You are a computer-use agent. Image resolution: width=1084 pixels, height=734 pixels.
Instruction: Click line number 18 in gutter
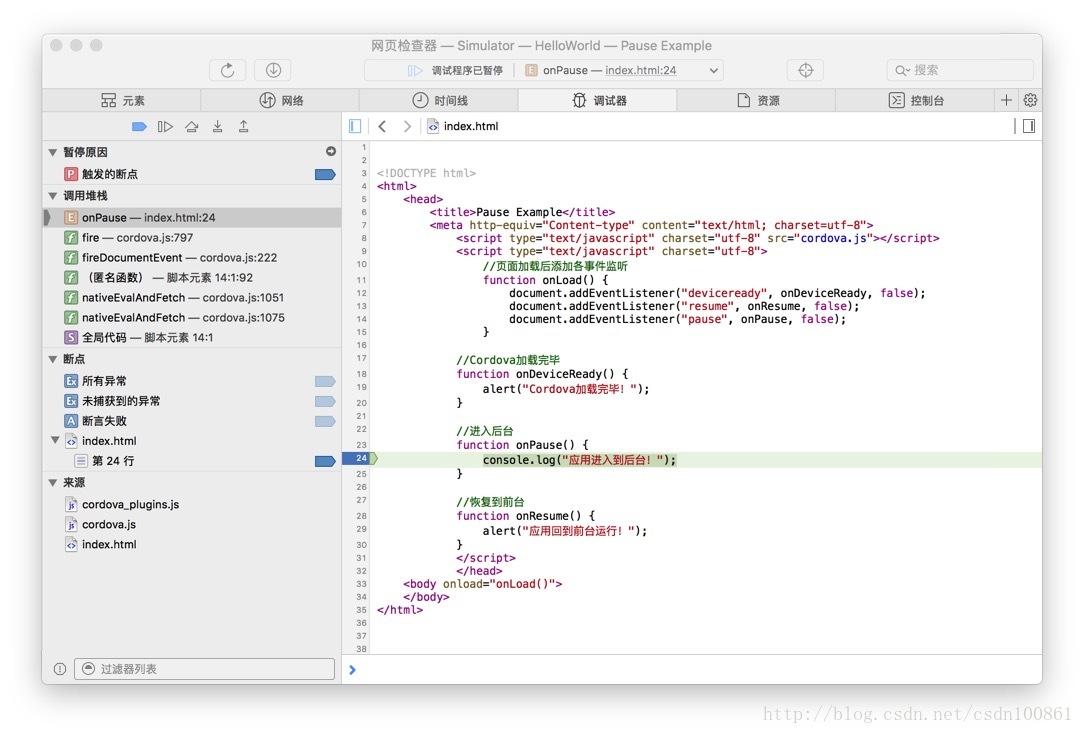[x=362, y=375]
